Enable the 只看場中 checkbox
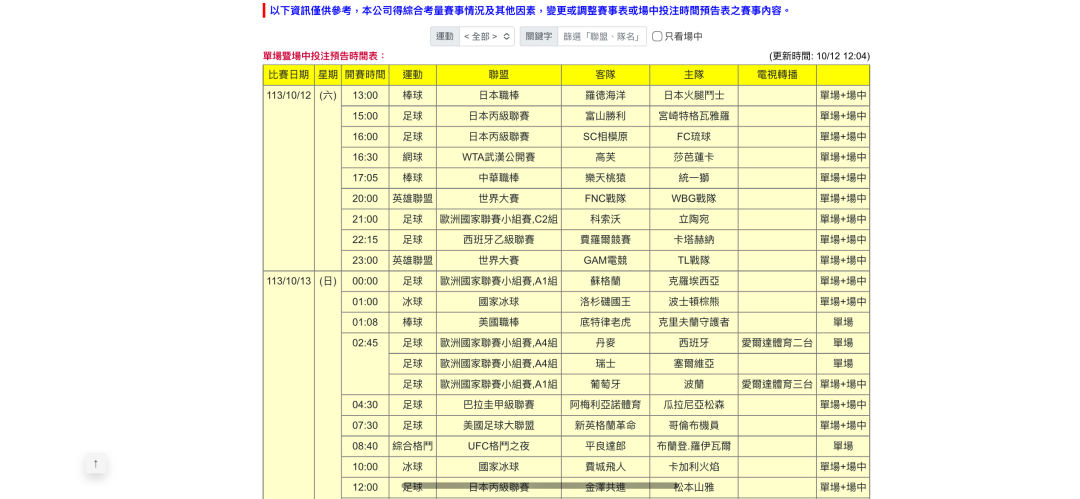 (x=657, y=37)
